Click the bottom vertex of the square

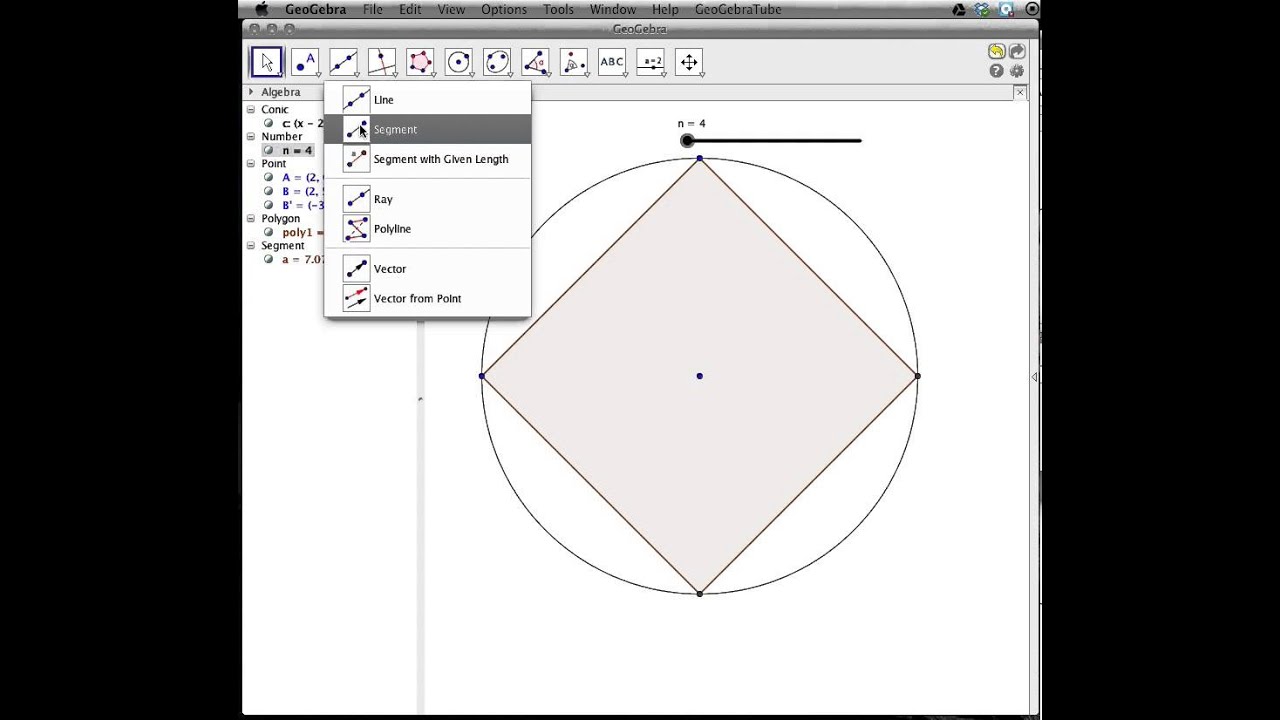[x=699, y=594]
